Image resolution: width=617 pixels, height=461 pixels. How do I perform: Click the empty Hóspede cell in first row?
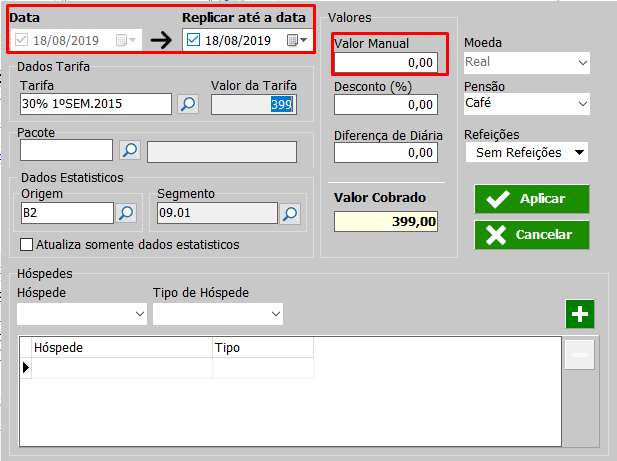(122, 368)
